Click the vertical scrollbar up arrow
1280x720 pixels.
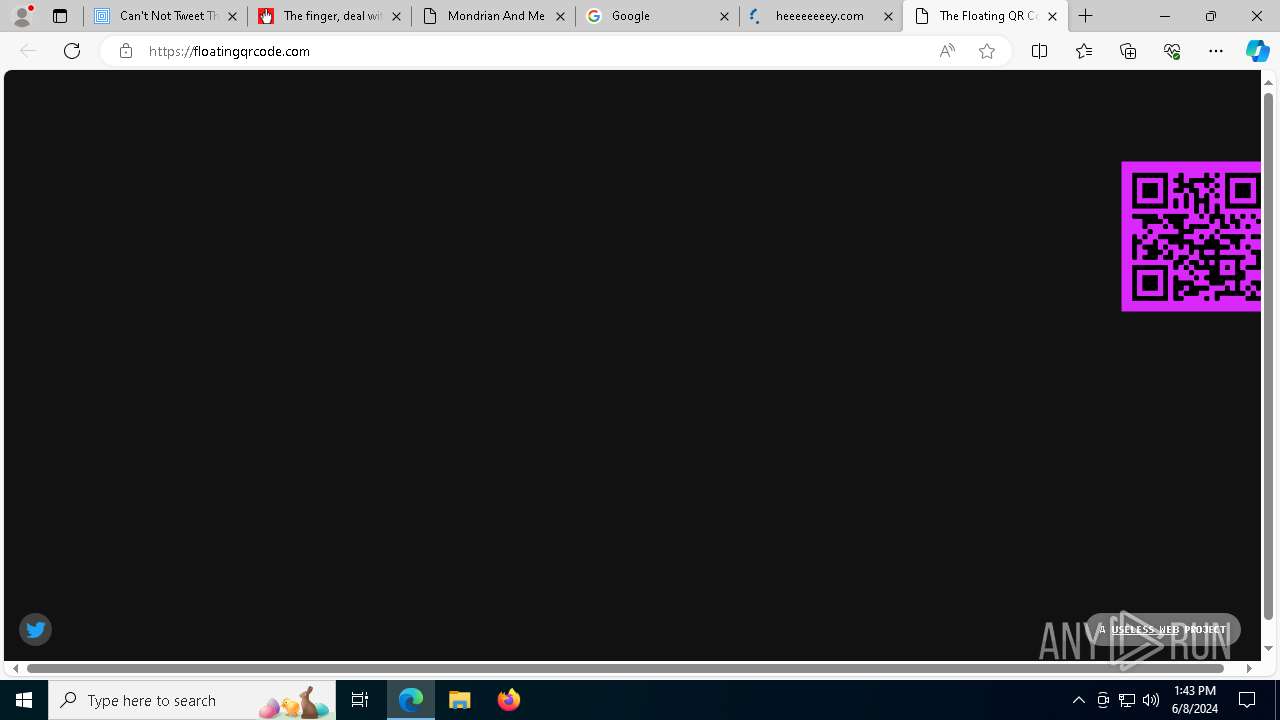[x=1269, y=82]
